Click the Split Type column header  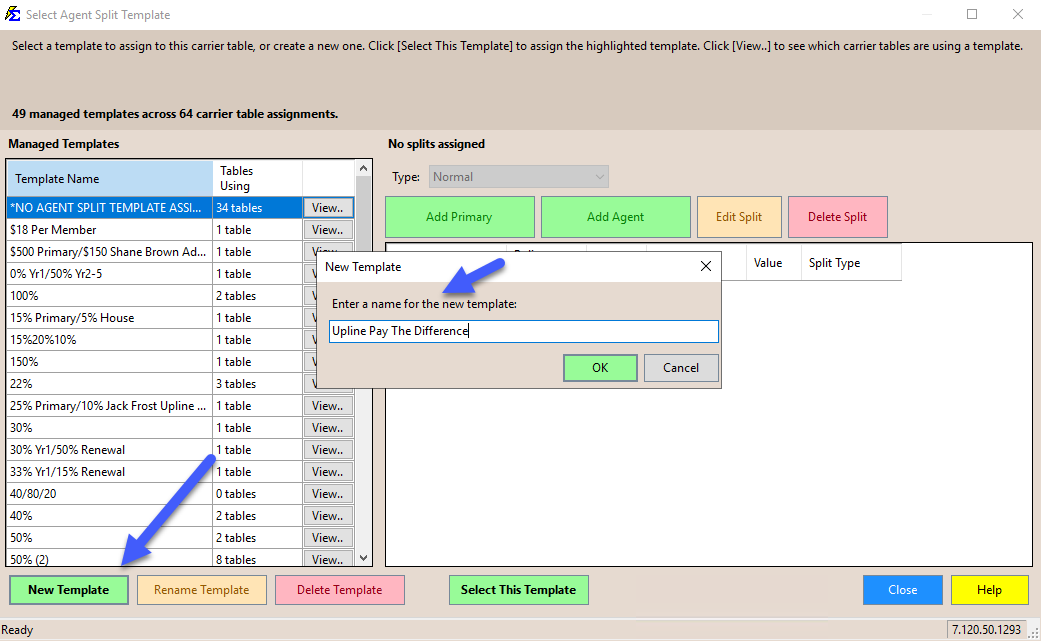pos(851,263)
